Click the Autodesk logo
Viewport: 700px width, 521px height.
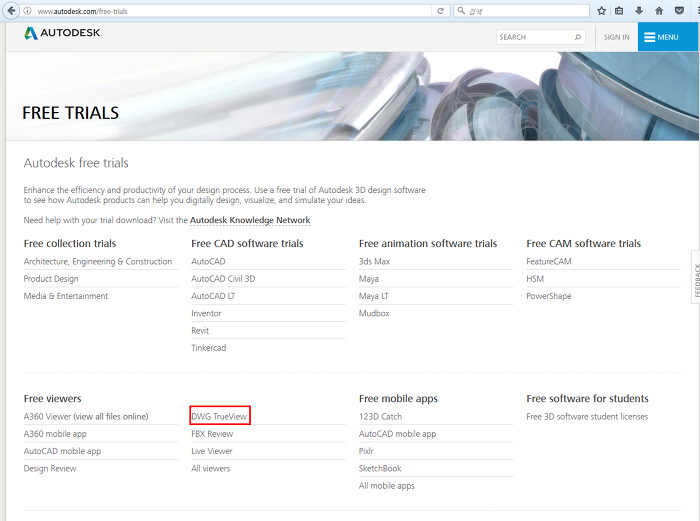tap(63, 33)
